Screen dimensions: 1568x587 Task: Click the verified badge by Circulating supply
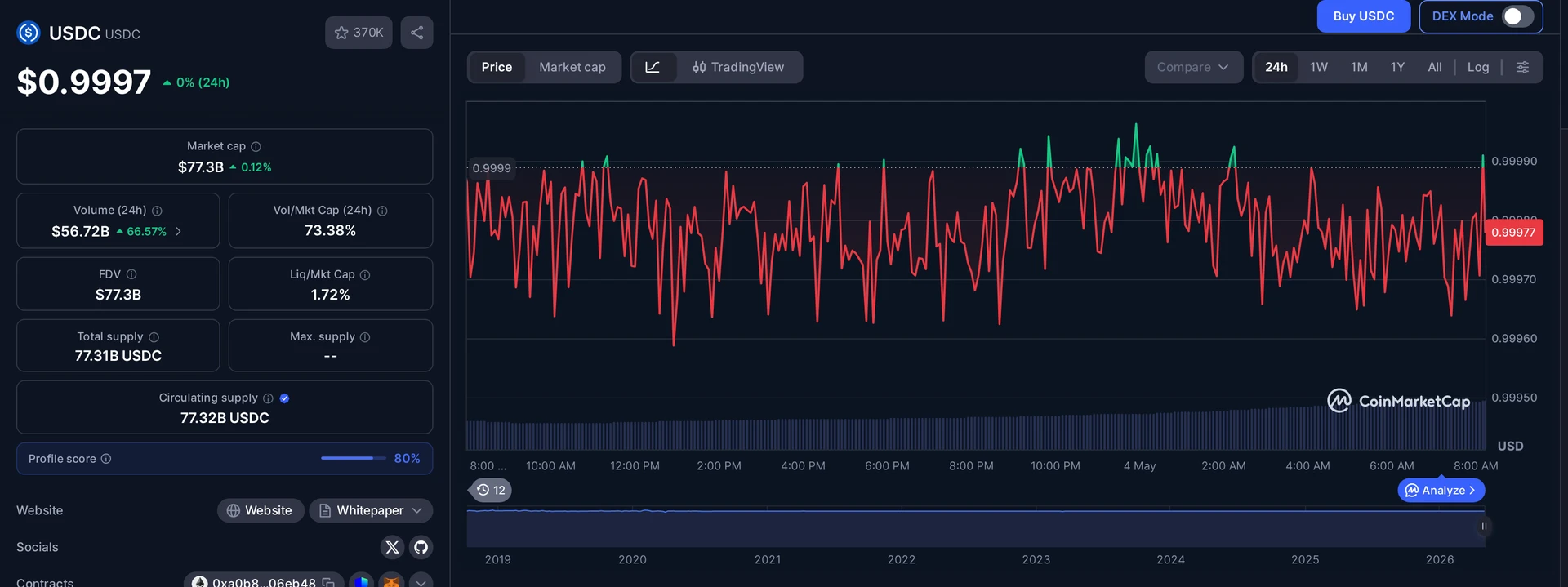coord(284,398)
